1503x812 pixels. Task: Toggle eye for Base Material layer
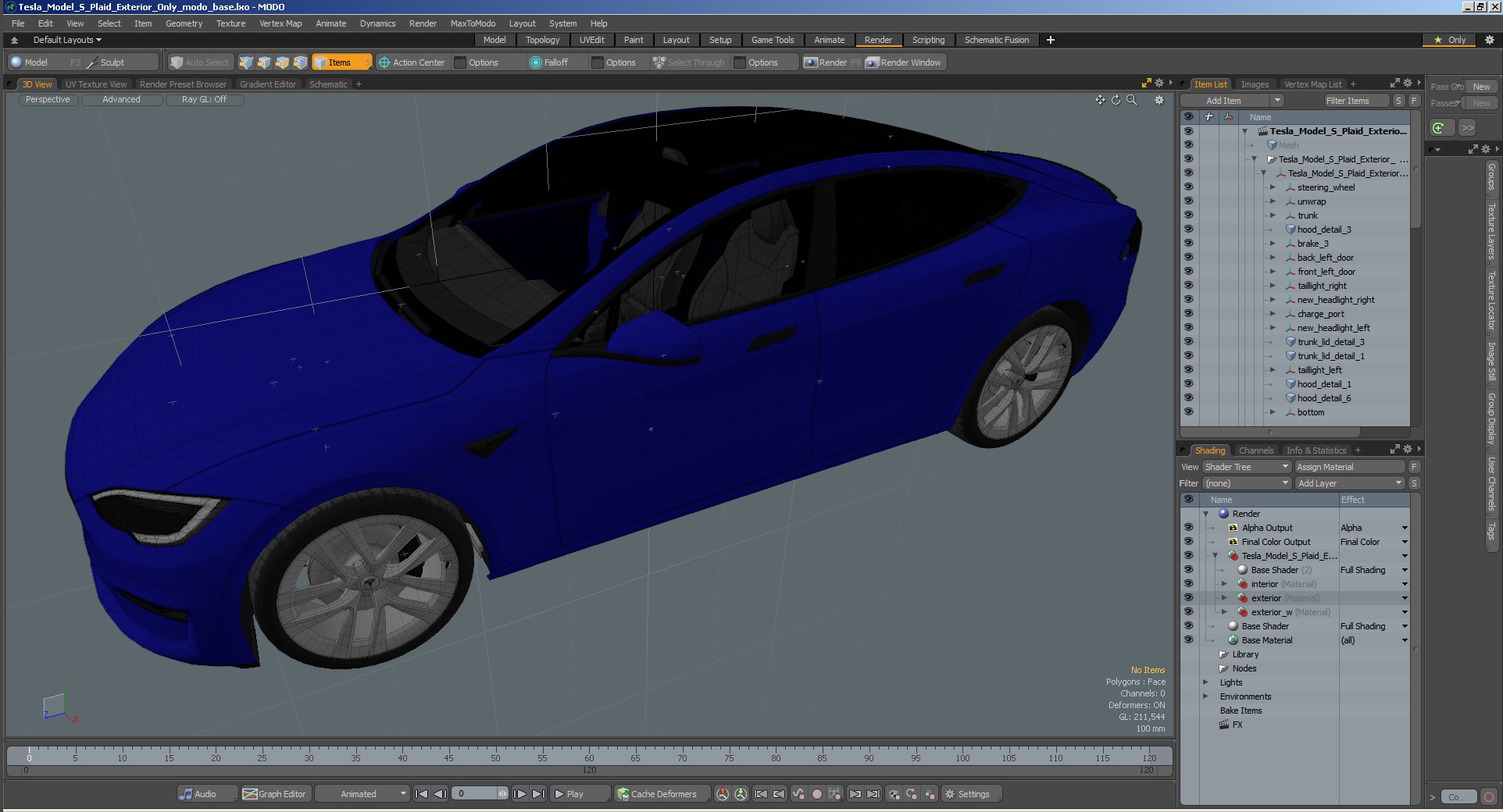click(1188, 640)
